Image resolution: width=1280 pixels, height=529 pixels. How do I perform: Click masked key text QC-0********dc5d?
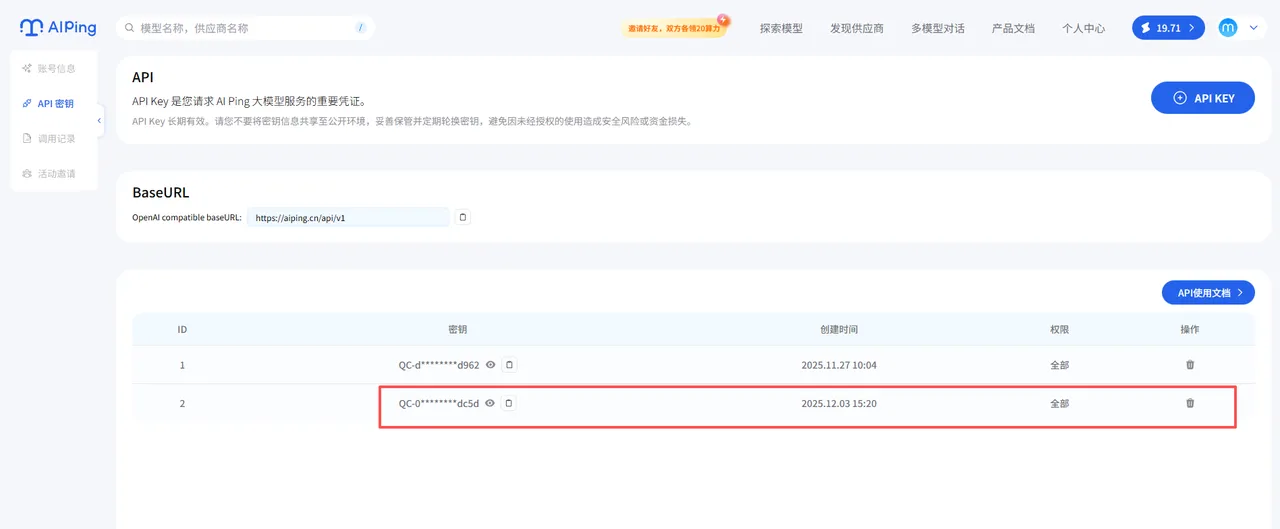point(439,403)
